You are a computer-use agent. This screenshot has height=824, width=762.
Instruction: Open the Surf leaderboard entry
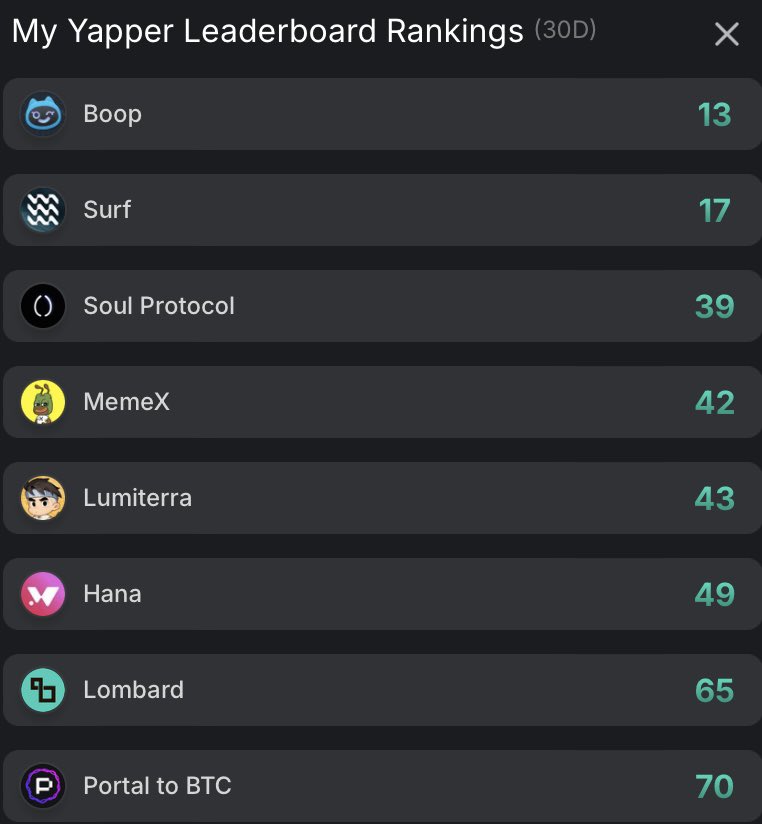coord(383,210)
